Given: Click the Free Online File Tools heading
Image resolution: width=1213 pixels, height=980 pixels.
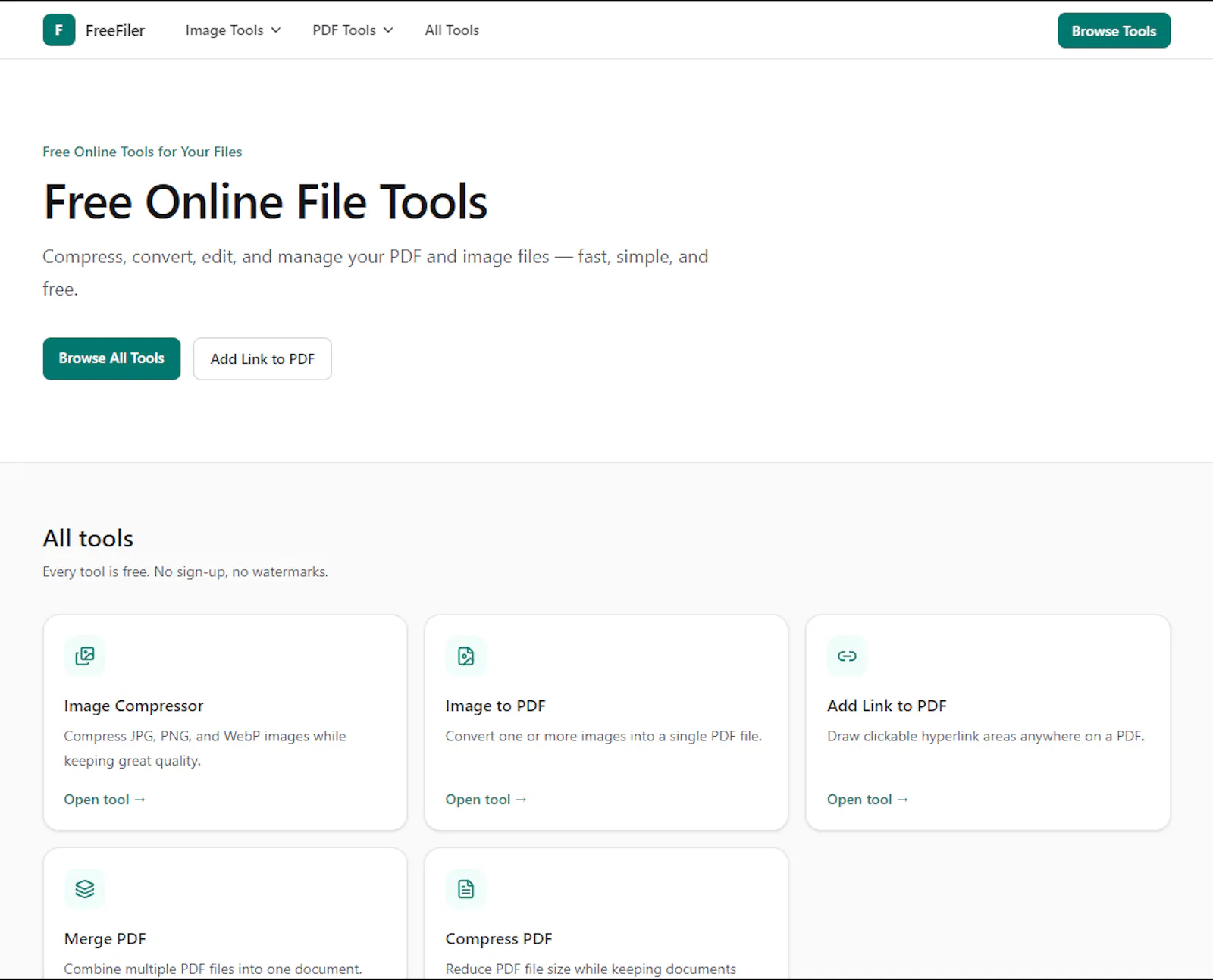Looking at the screenshot, I should (x=265, y=202).
